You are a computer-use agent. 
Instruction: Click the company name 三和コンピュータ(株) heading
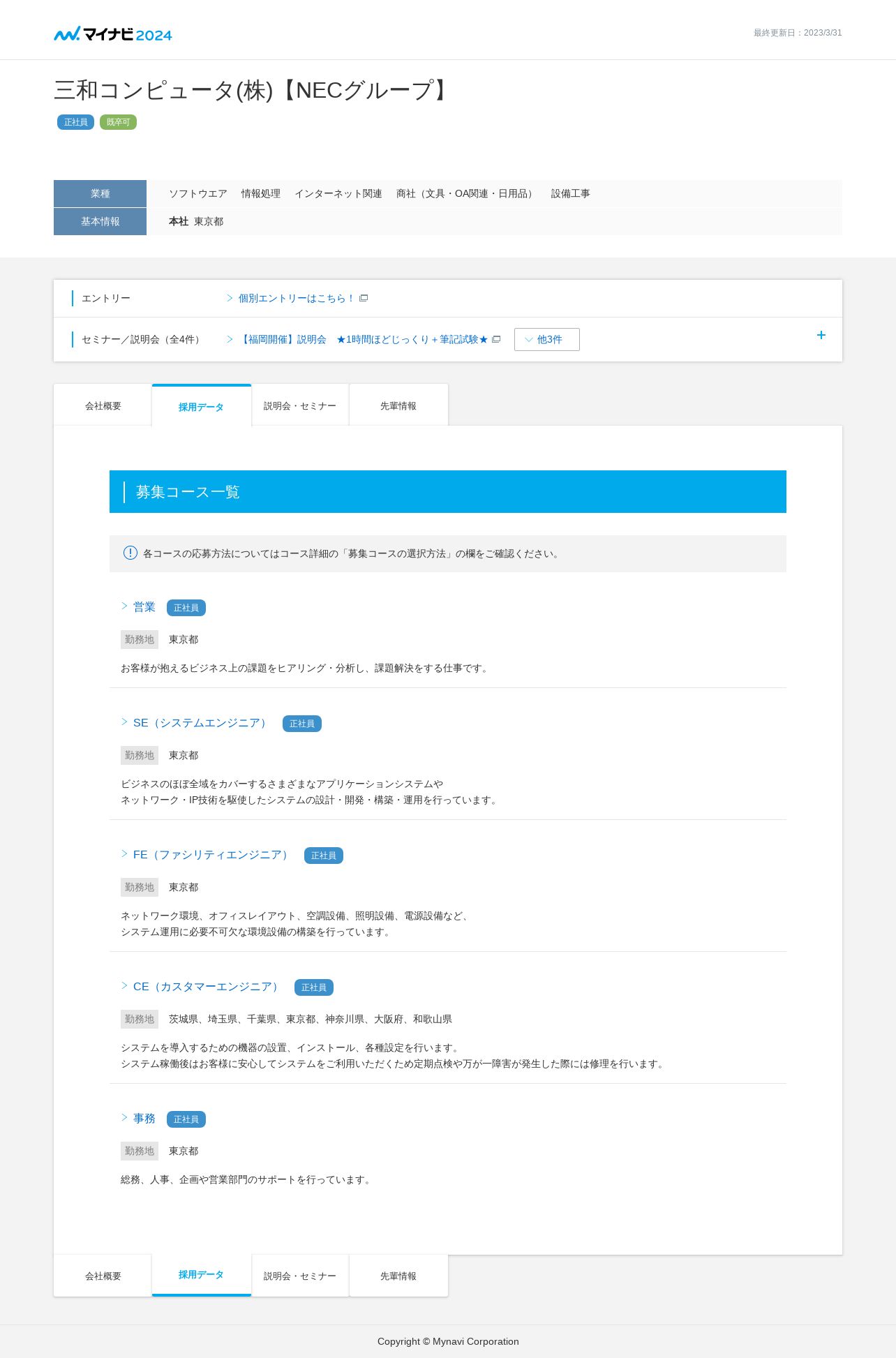point(253,90)
